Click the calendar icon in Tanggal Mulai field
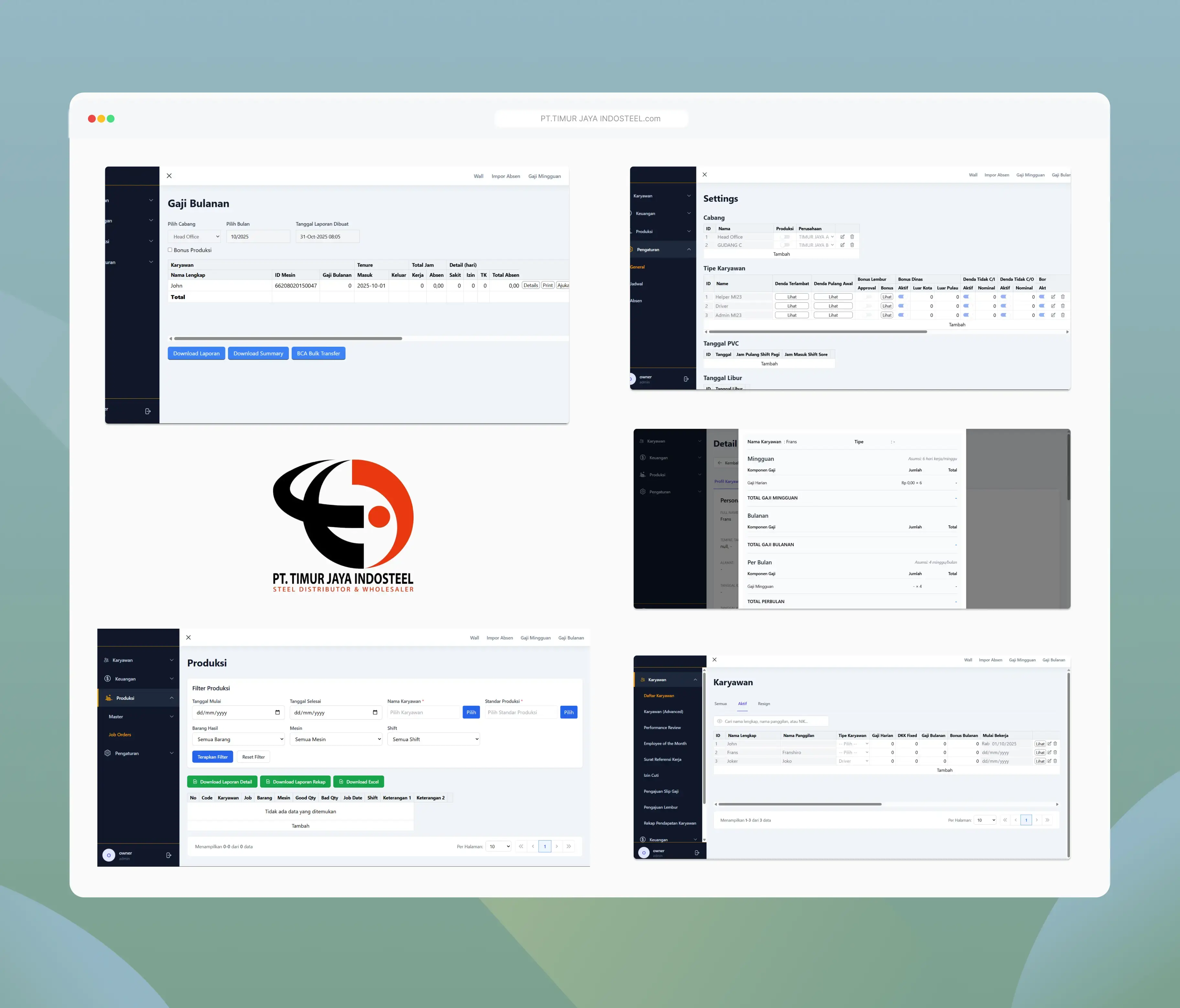This screenshot has height=1008, width=1180. click(277, 712)
